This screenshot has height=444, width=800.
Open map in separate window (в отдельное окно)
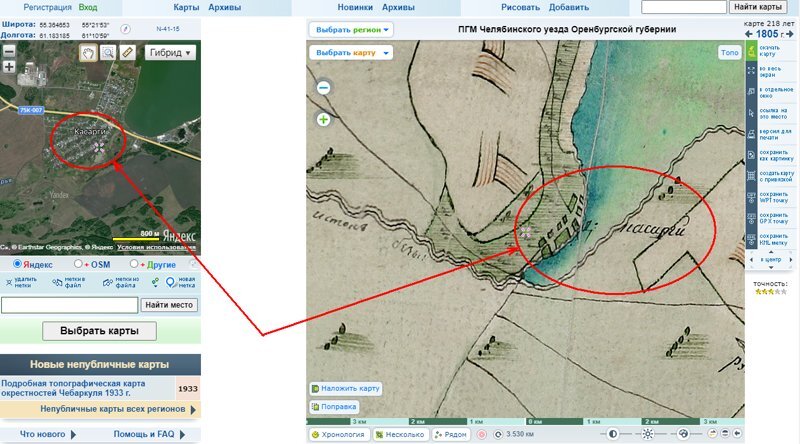(x=752, y=92)
